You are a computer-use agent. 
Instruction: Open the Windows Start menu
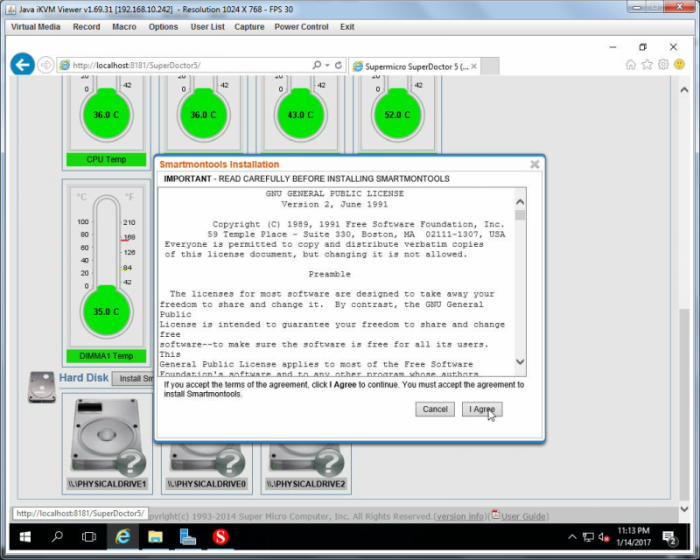point(25,537)
